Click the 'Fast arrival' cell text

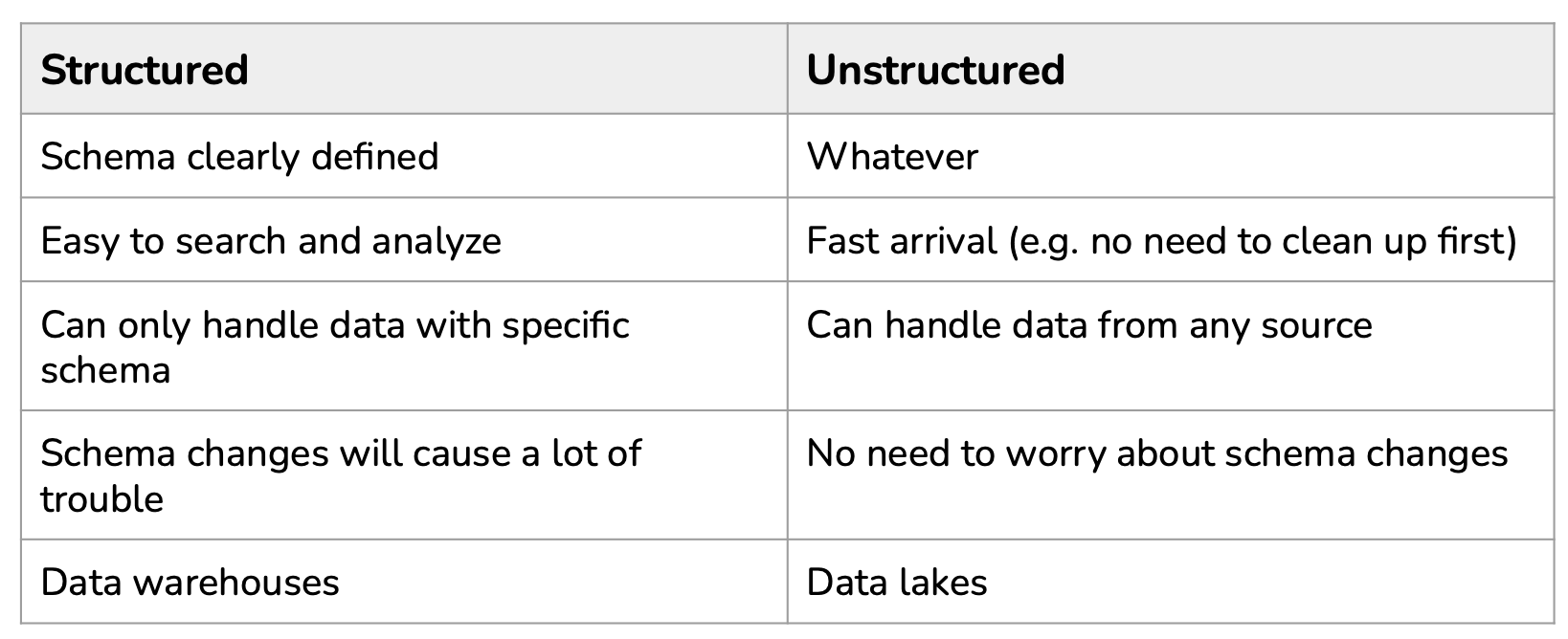(x=1161, y=241)
